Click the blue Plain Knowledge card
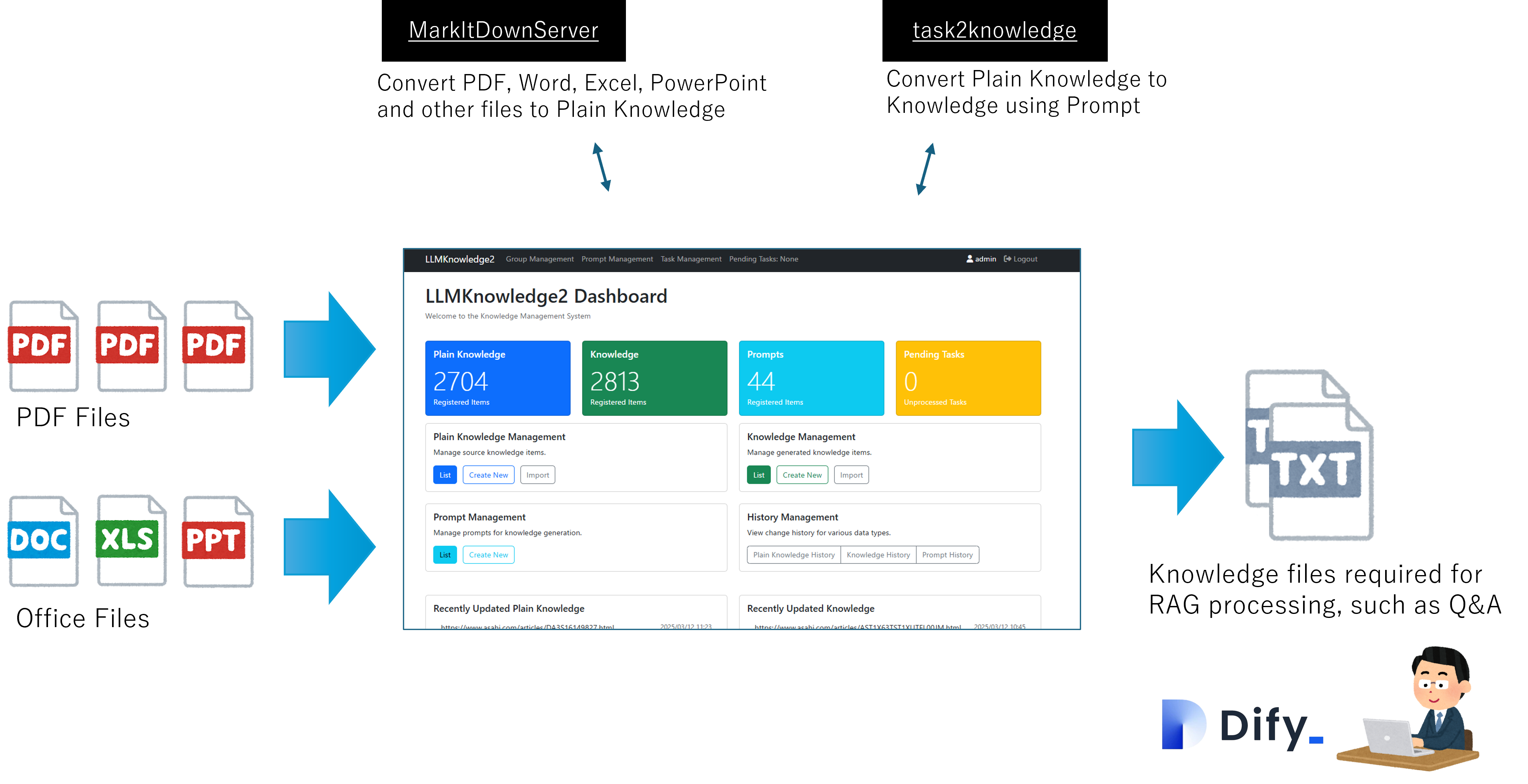 point(498,378)
